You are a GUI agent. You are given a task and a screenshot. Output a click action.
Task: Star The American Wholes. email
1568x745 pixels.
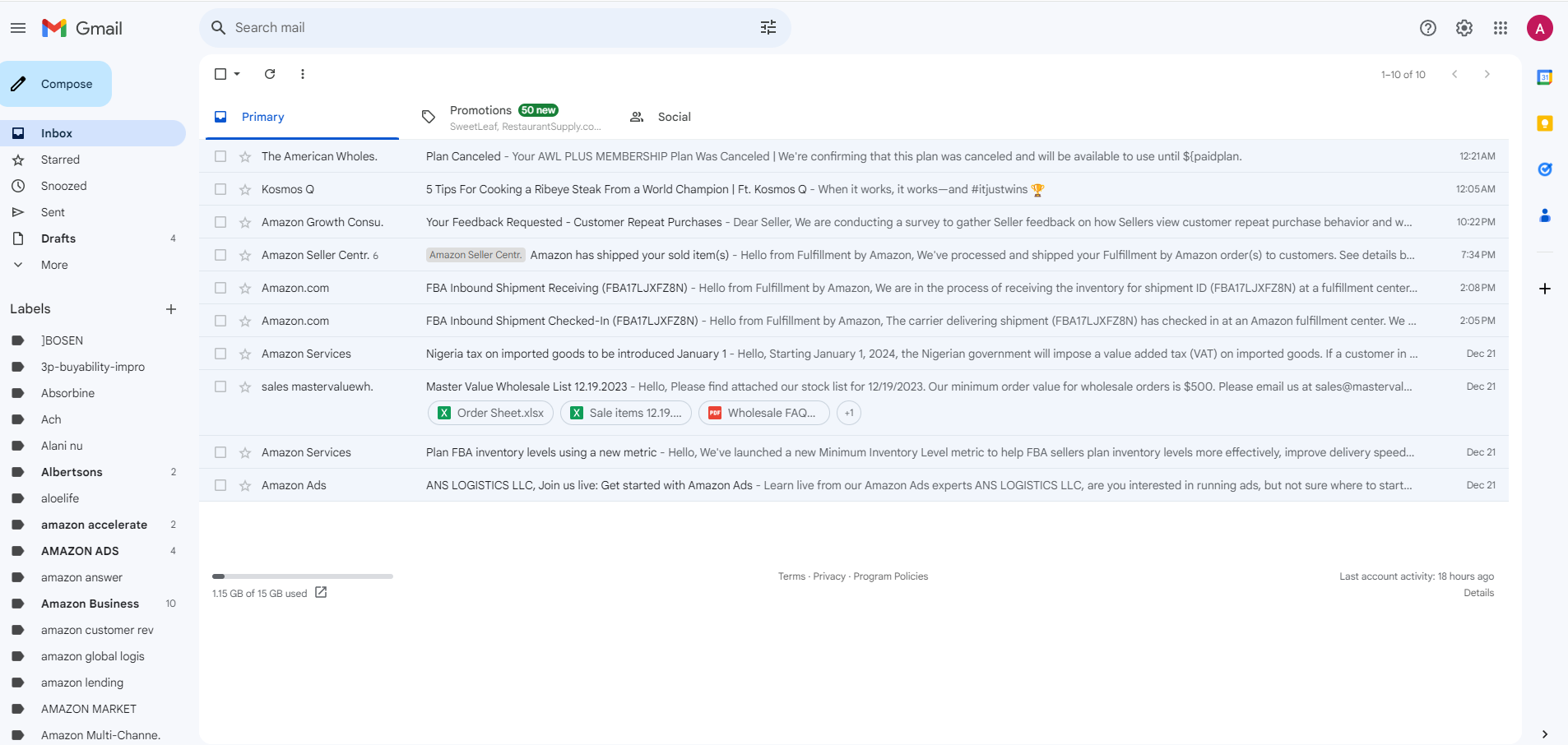point(245,156)
